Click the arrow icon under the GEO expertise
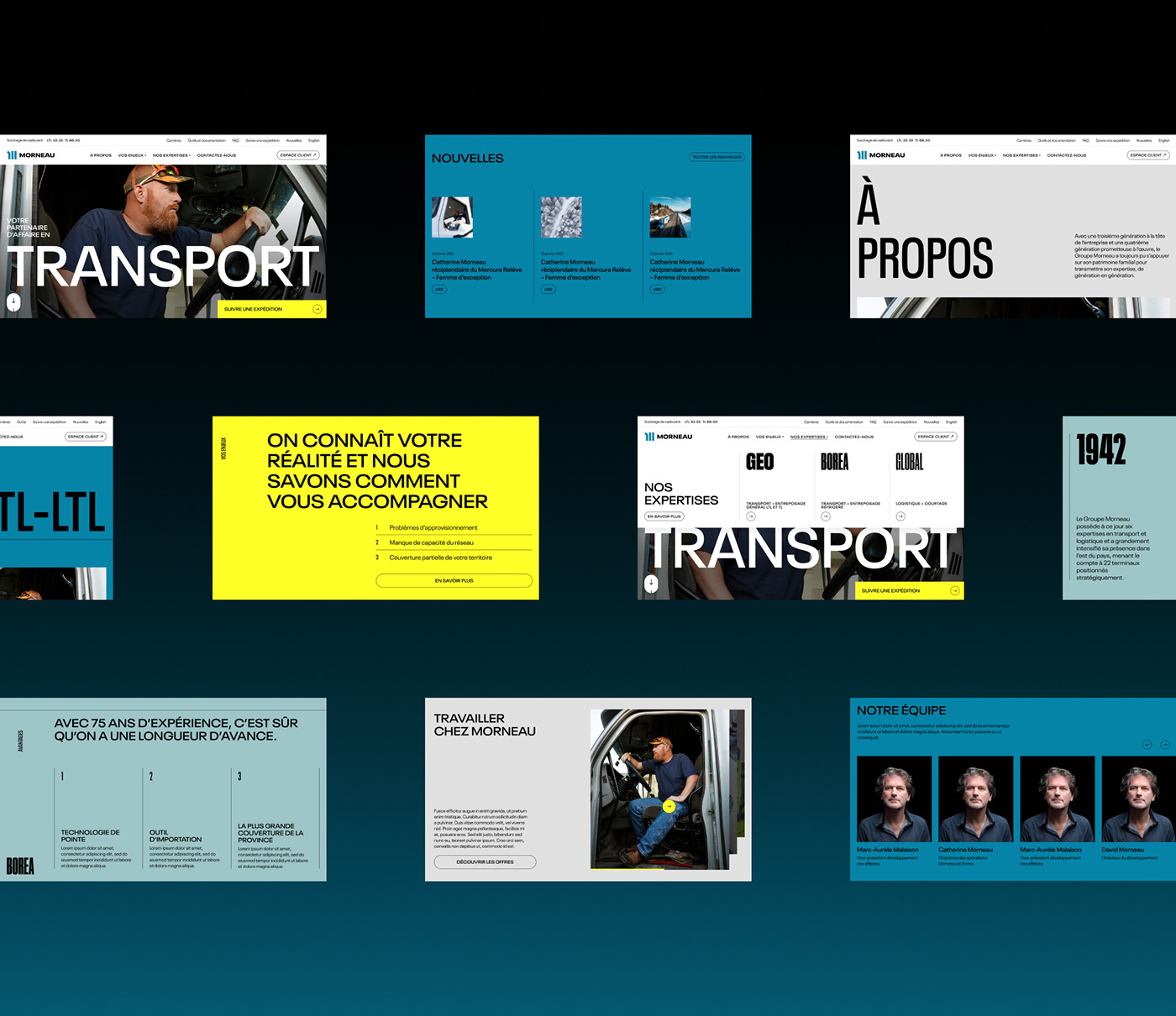This screenshot has width=1176, height=1016. (x=751, y=516)
